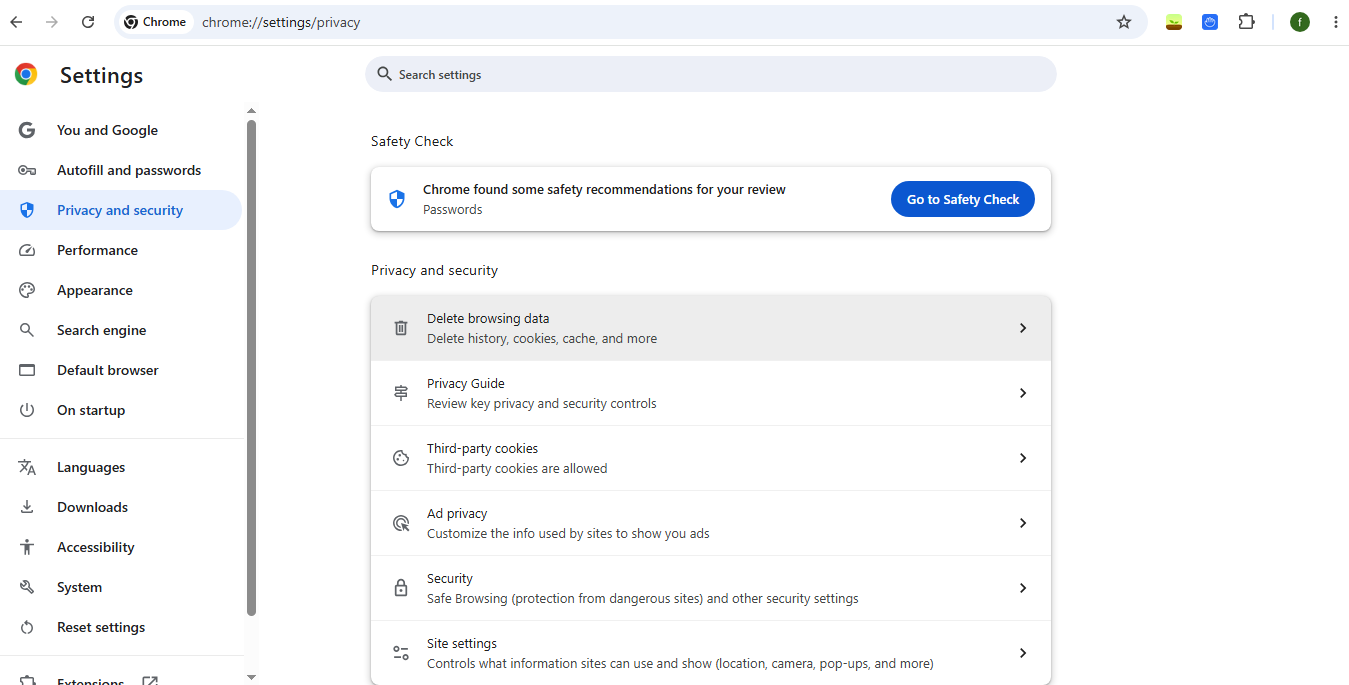Click the cookie icon on Third-party cookies
Screen dimensions: 1349x685
(x=401, y=458)
